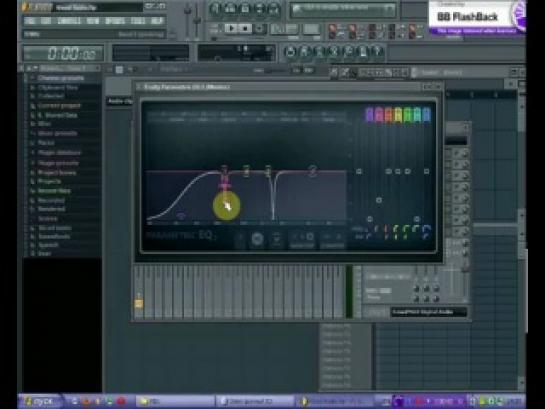Open the EDIT menu
Viewport: 545px width, 409px height.
click(x=46, y=21)
